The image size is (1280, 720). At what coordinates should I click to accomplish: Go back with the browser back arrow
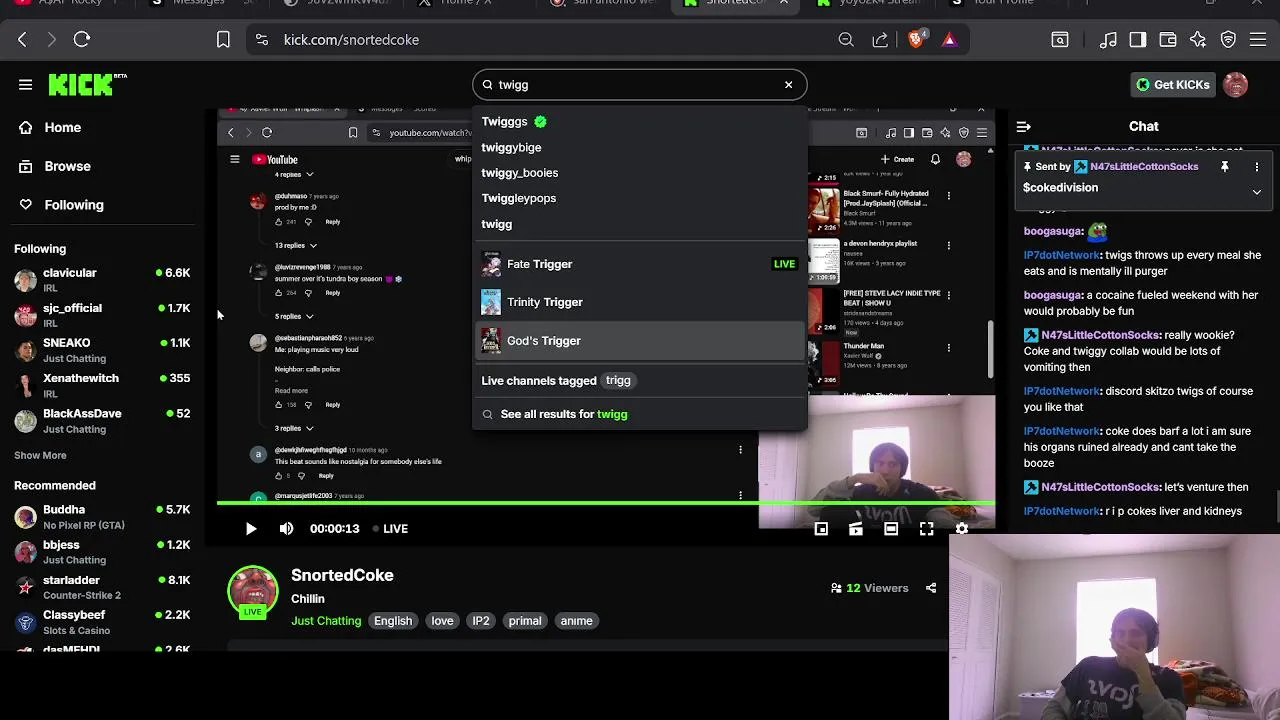point(22,40)
